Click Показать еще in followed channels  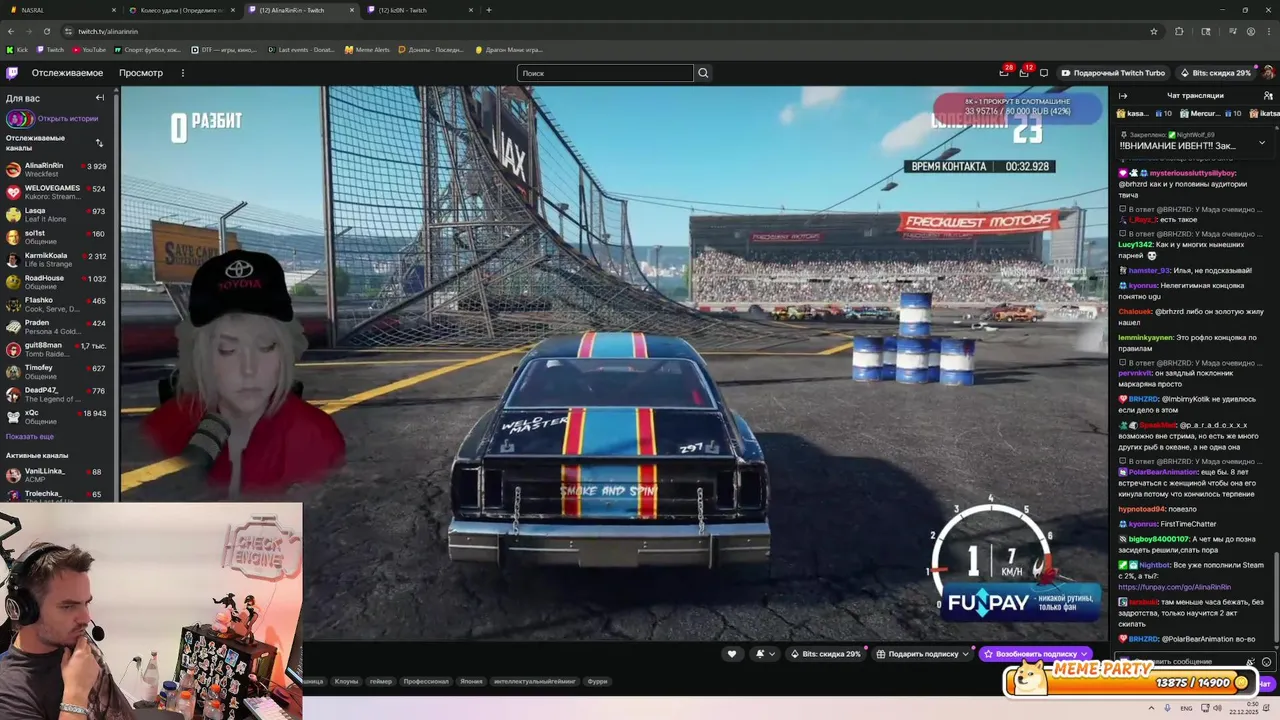(x=30, y=436)
